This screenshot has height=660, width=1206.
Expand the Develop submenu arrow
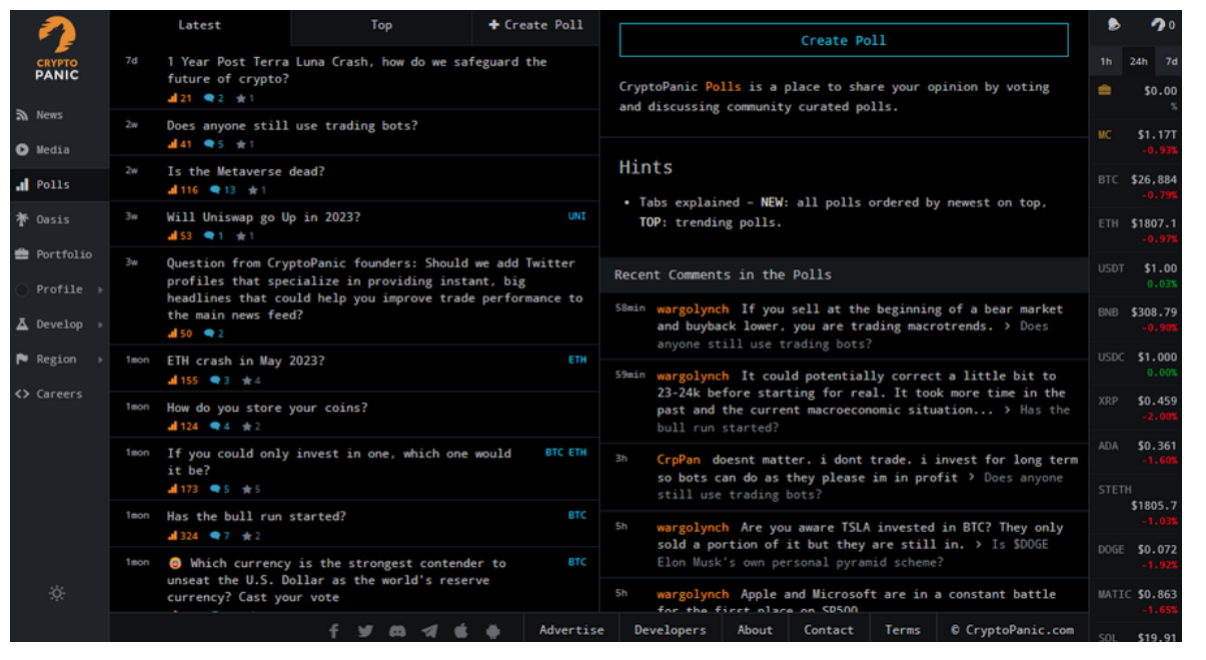pos(100,324)
